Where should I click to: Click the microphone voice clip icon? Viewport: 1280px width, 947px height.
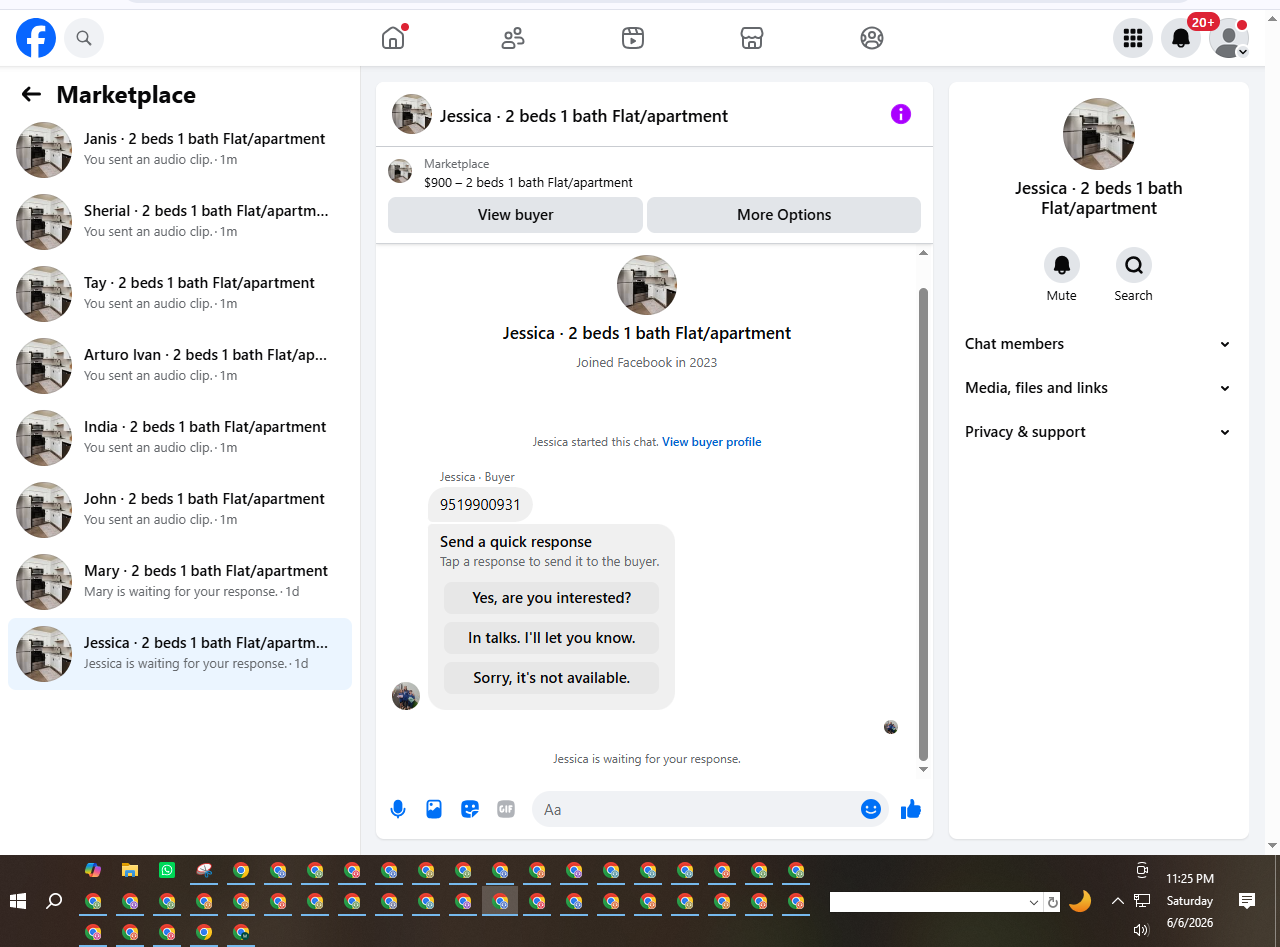398,809
